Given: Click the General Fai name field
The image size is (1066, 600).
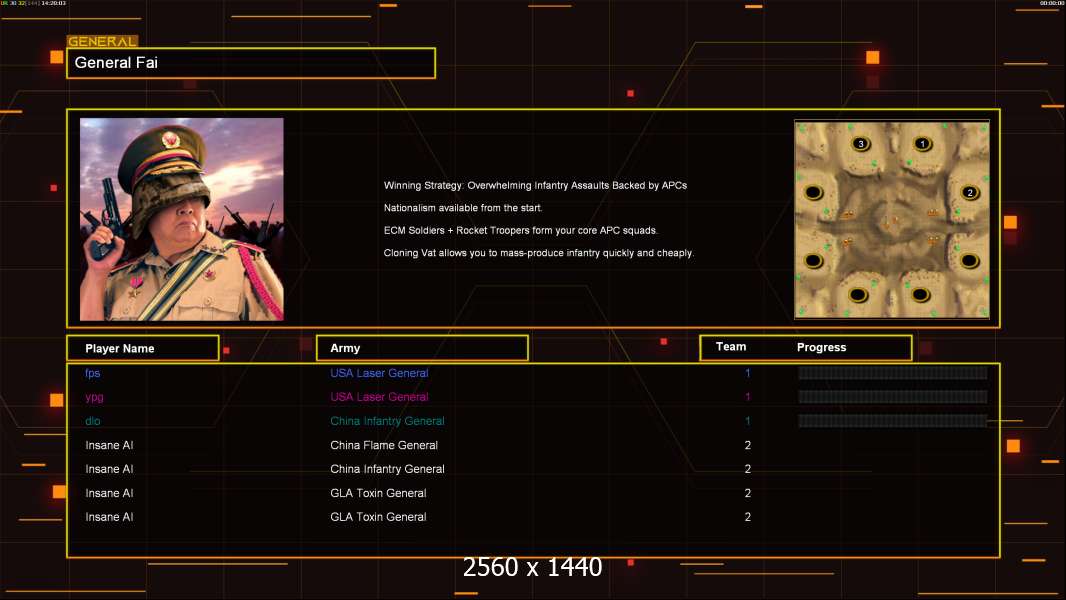Looking at the screenshot, I should (x=251, y=63).
